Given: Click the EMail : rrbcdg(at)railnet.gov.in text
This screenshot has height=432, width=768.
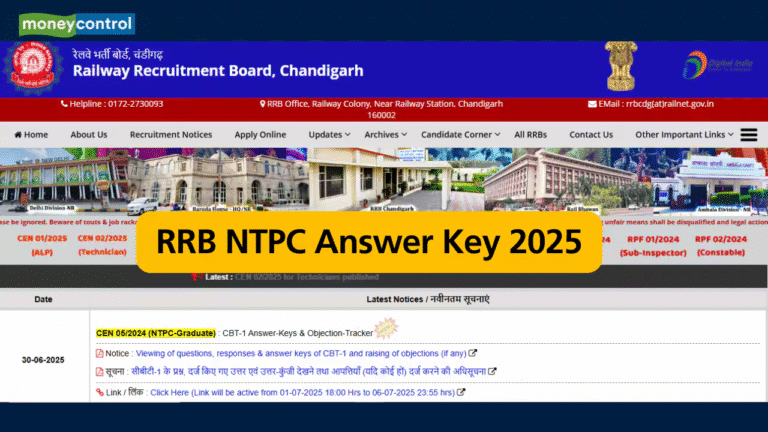Looking at the screenshot, I should [656, 104].
